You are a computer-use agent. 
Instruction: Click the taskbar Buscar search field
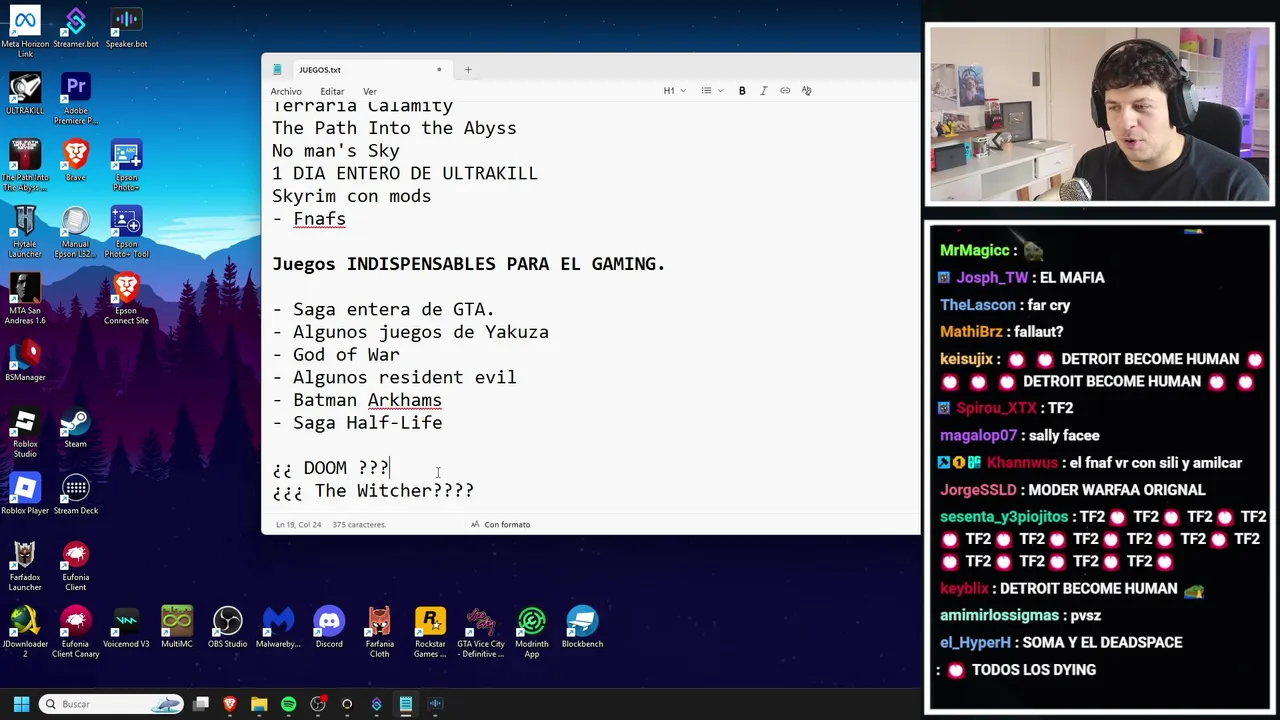pos(111,704)
